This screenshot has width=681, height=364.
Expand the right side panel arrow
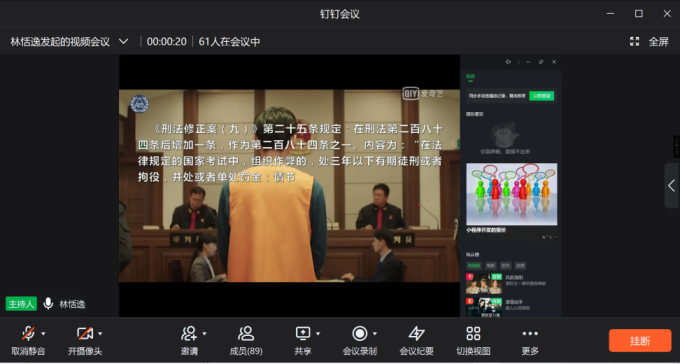tap(671, 186)
